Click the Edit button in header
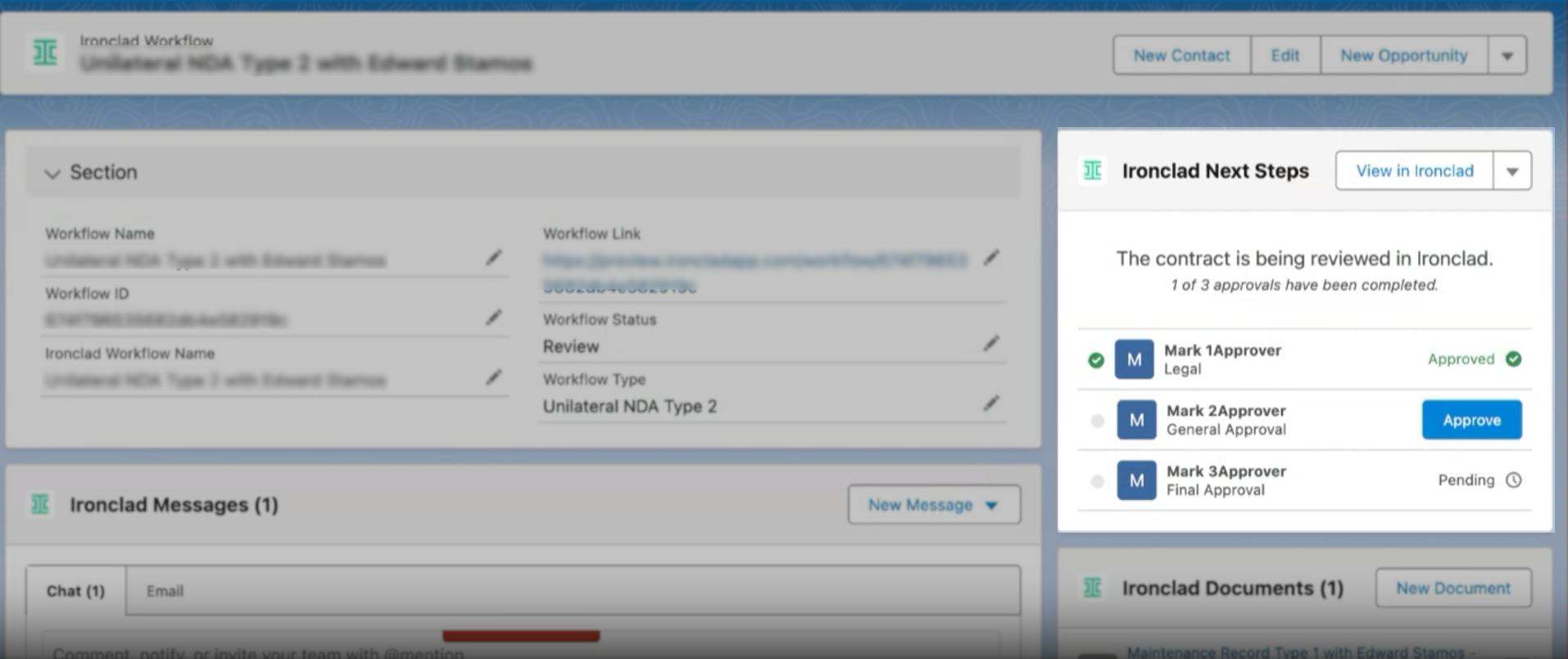This screenshot has width=1568, height=659. click(1285, 56)
